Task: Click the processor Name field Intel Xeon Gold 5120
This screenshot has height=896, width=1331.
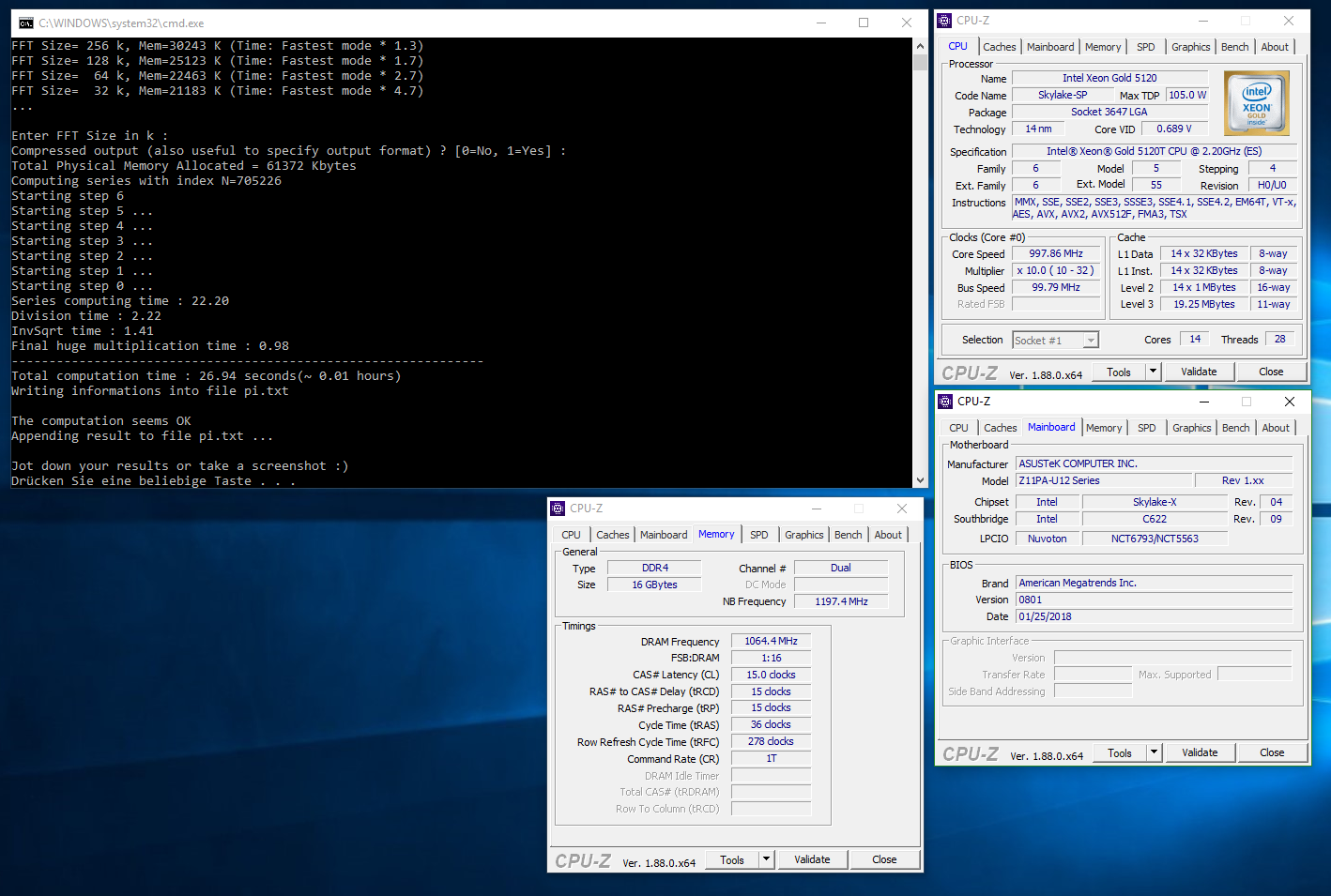Action: point(1109,78)
